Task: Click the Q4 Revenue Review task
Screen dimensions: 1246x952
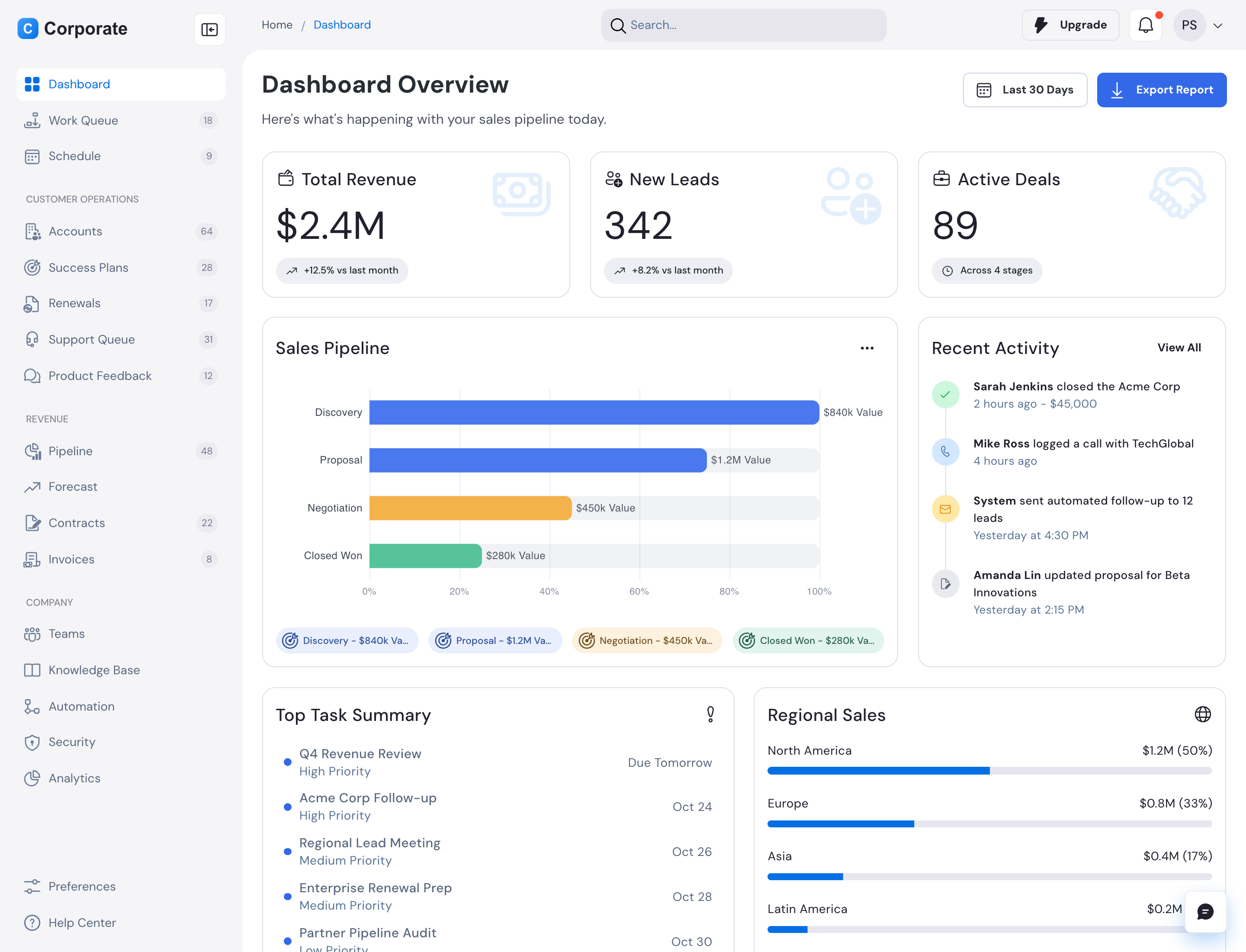Action: (x=498, y=762)
